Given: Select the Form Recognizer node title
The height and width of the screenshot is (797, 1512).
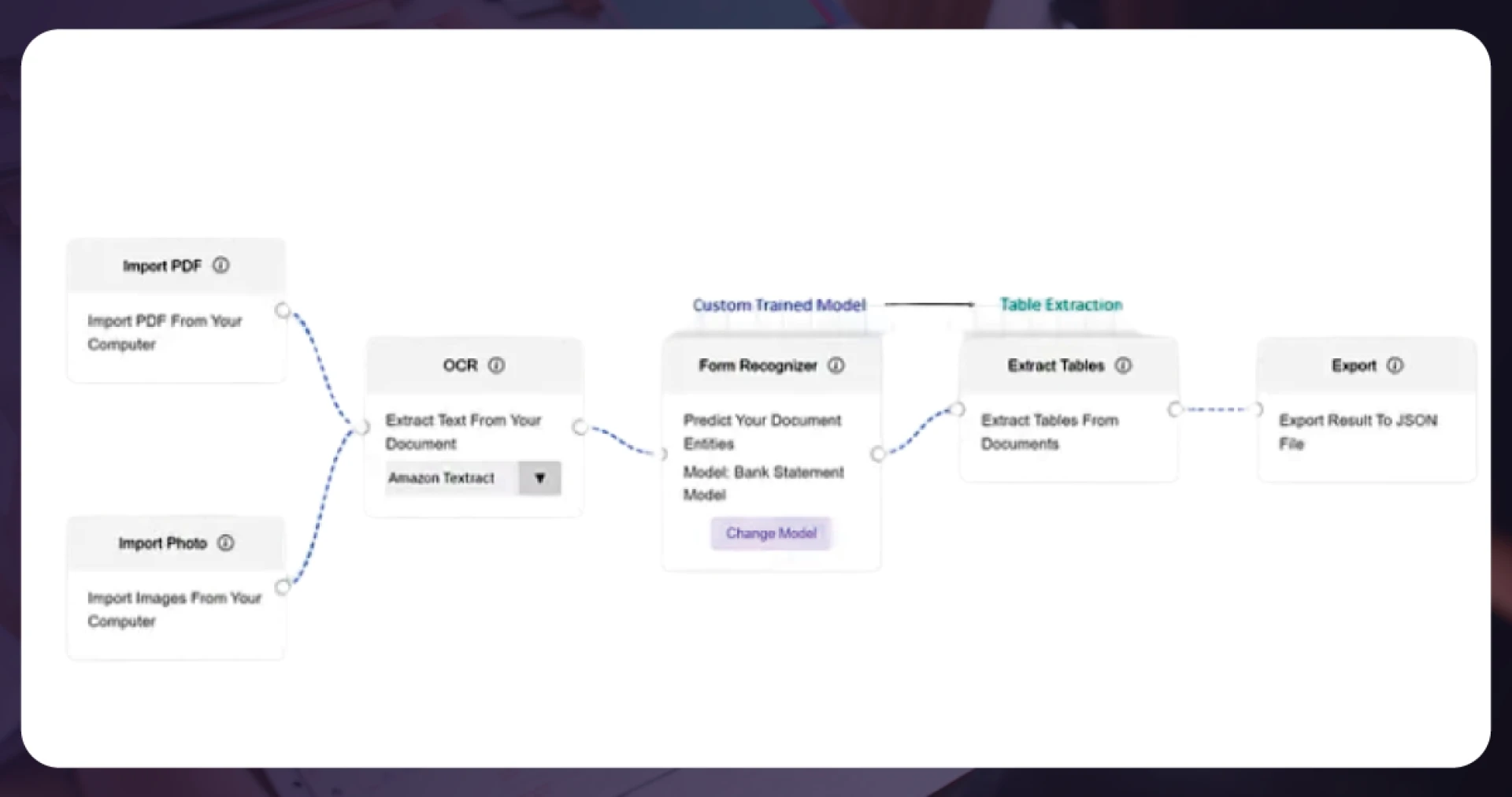Looking at the screenshot, I should click(x=758, y=365).
